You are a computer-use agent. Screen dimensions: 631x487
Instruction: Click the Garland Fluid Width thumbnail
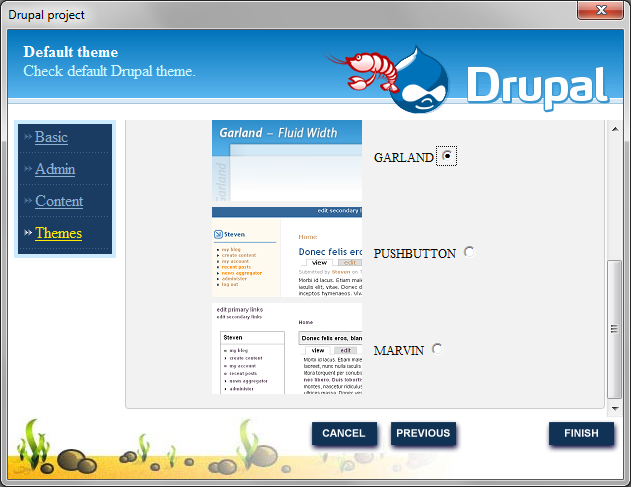(x=287, y=161)
